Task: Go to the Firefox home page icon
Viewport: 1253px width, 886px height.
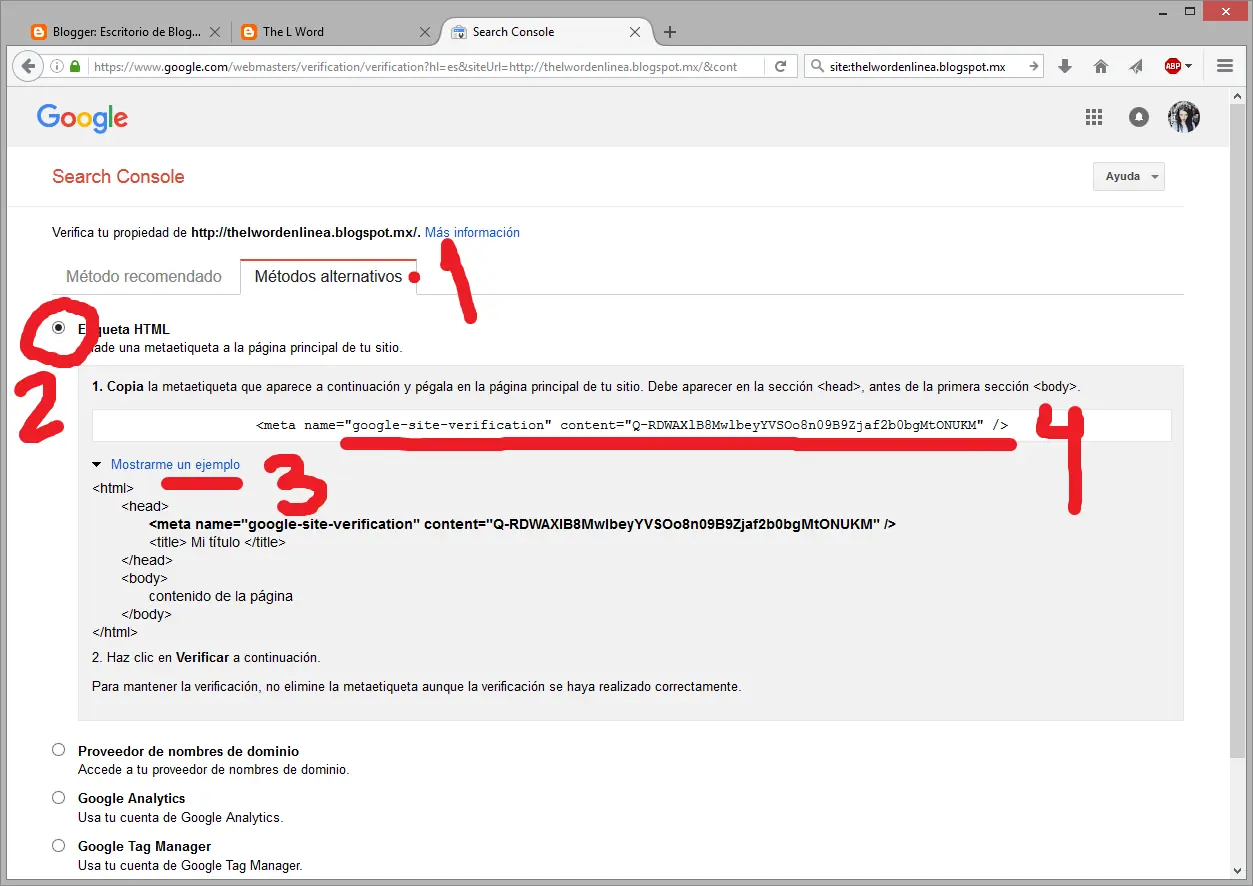Action: click(x=1101, y=66)
